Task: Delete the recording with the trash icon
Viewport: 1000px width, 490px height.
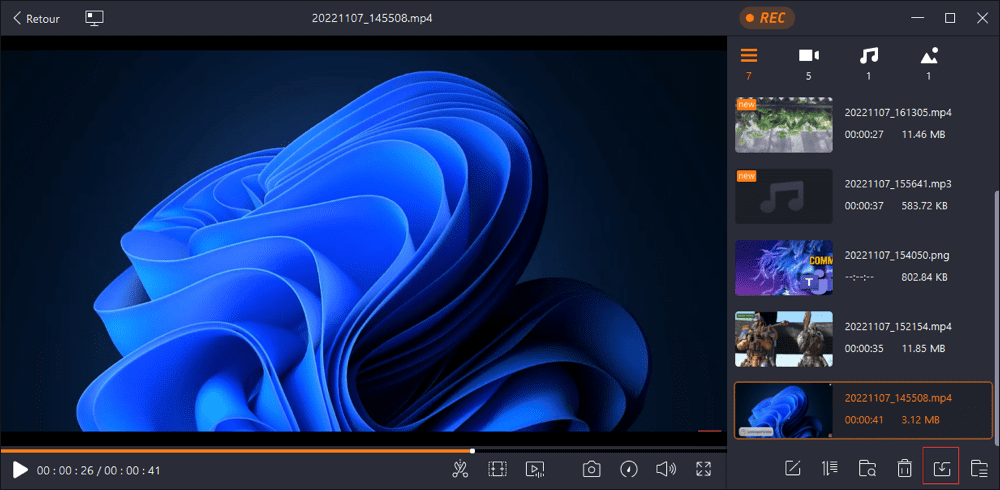Action: click(904, 468)
